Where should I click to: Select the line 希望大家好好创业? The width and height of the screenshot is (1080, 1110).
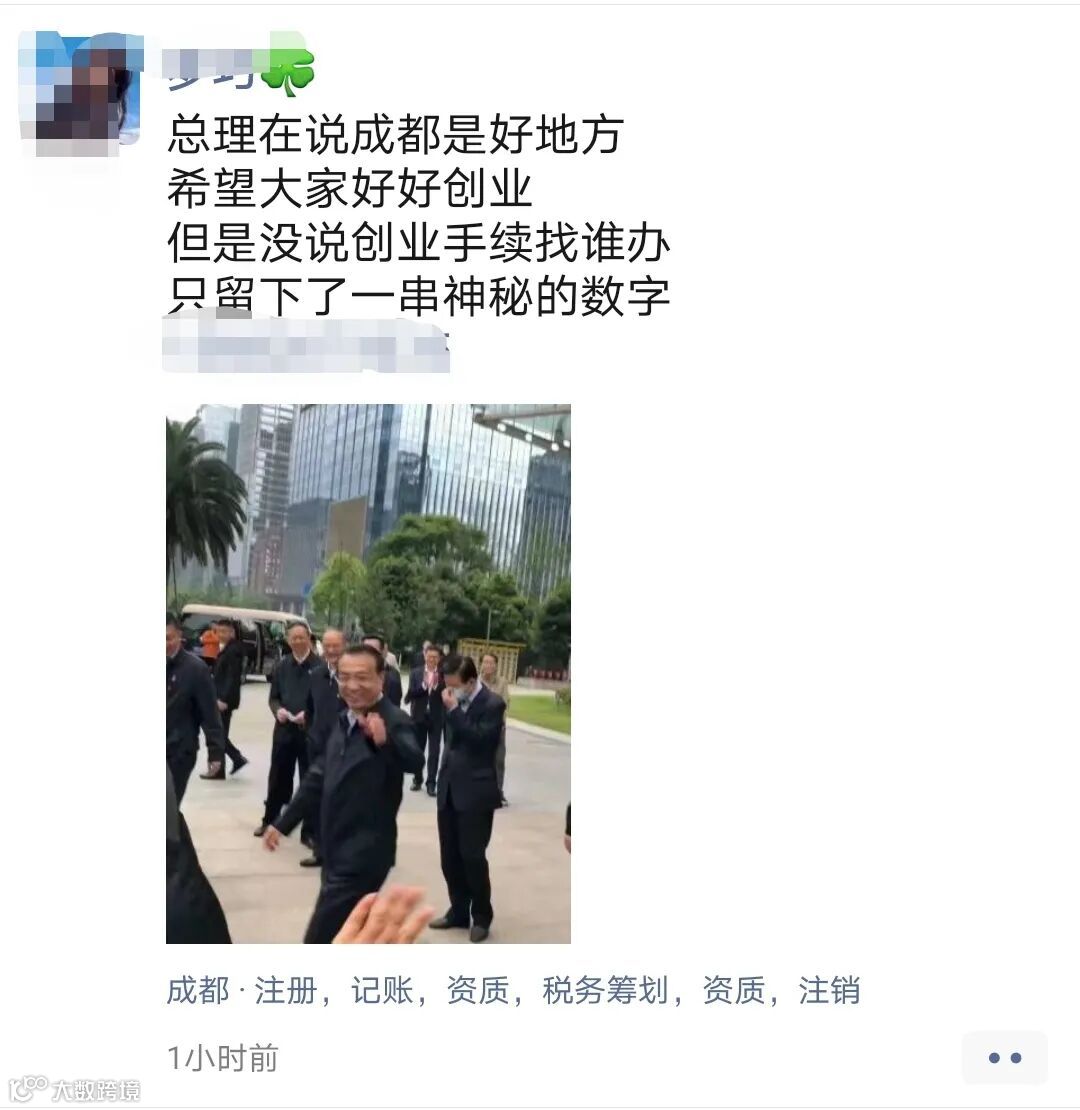[349, 188]
